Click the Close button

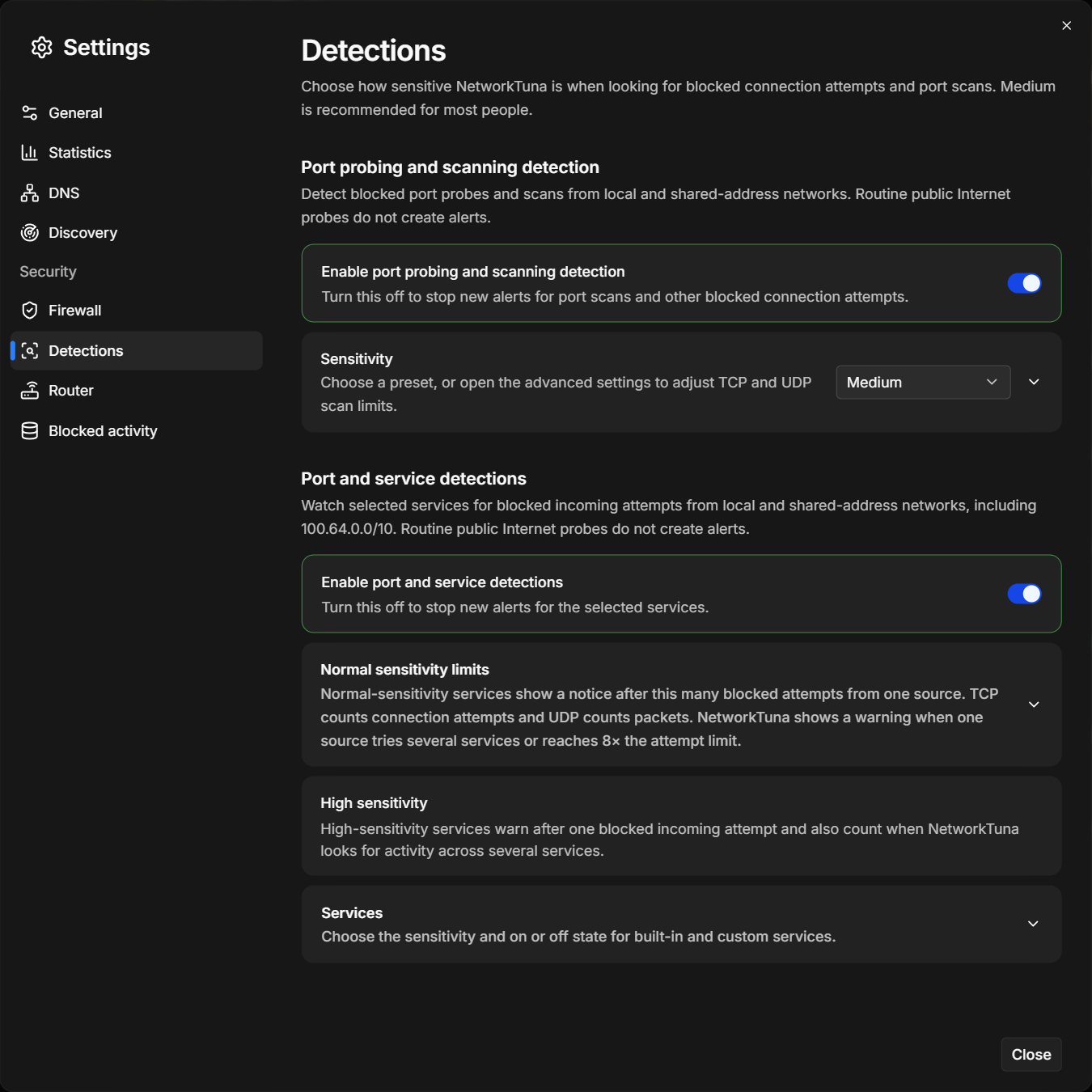1031,1054
